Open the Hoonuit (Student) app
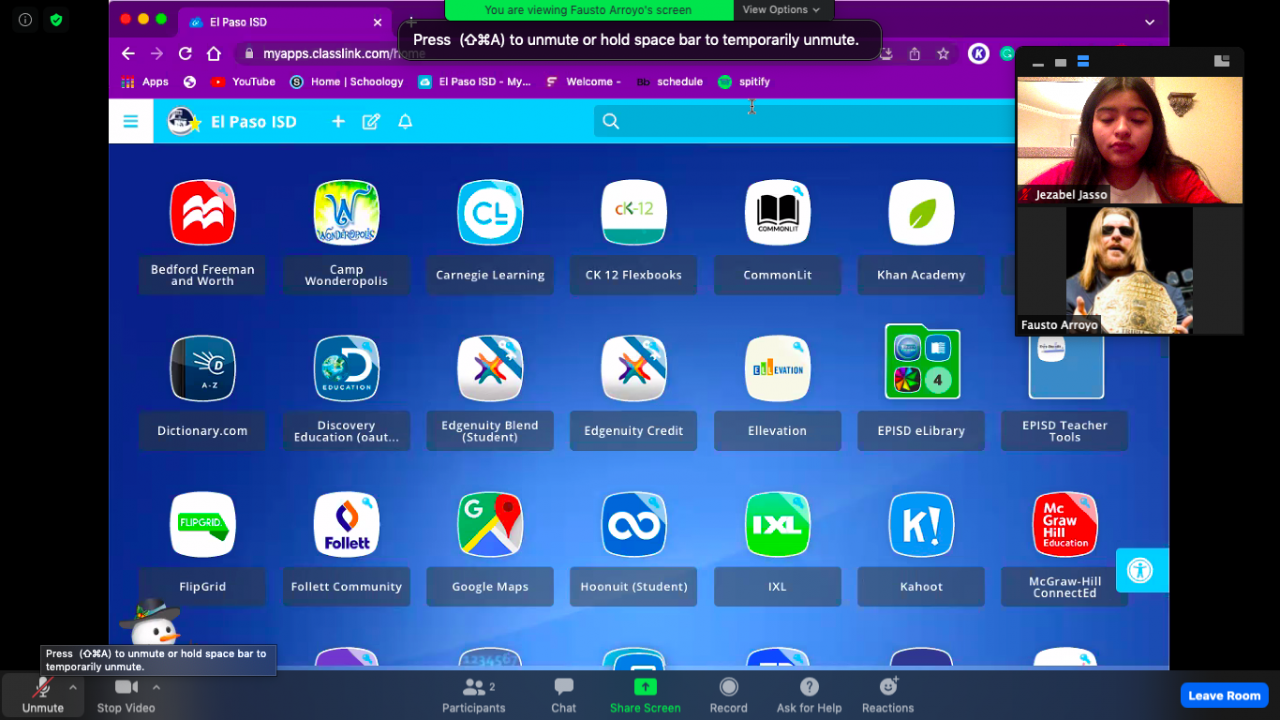The width and height of the screenshot is (1280, 720). pyautogui.click(x=634, y=525)
